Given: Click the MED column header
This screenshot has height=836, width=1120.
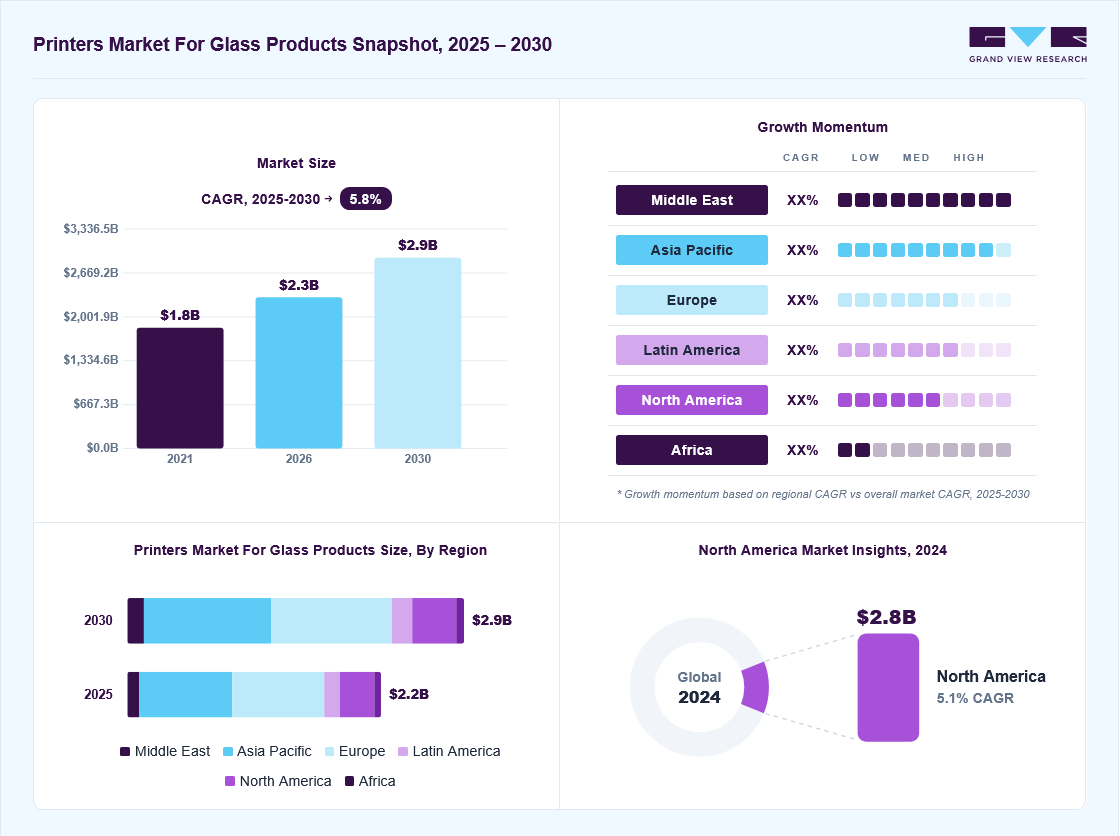Looking at the screenshot, I should [916, 157].
